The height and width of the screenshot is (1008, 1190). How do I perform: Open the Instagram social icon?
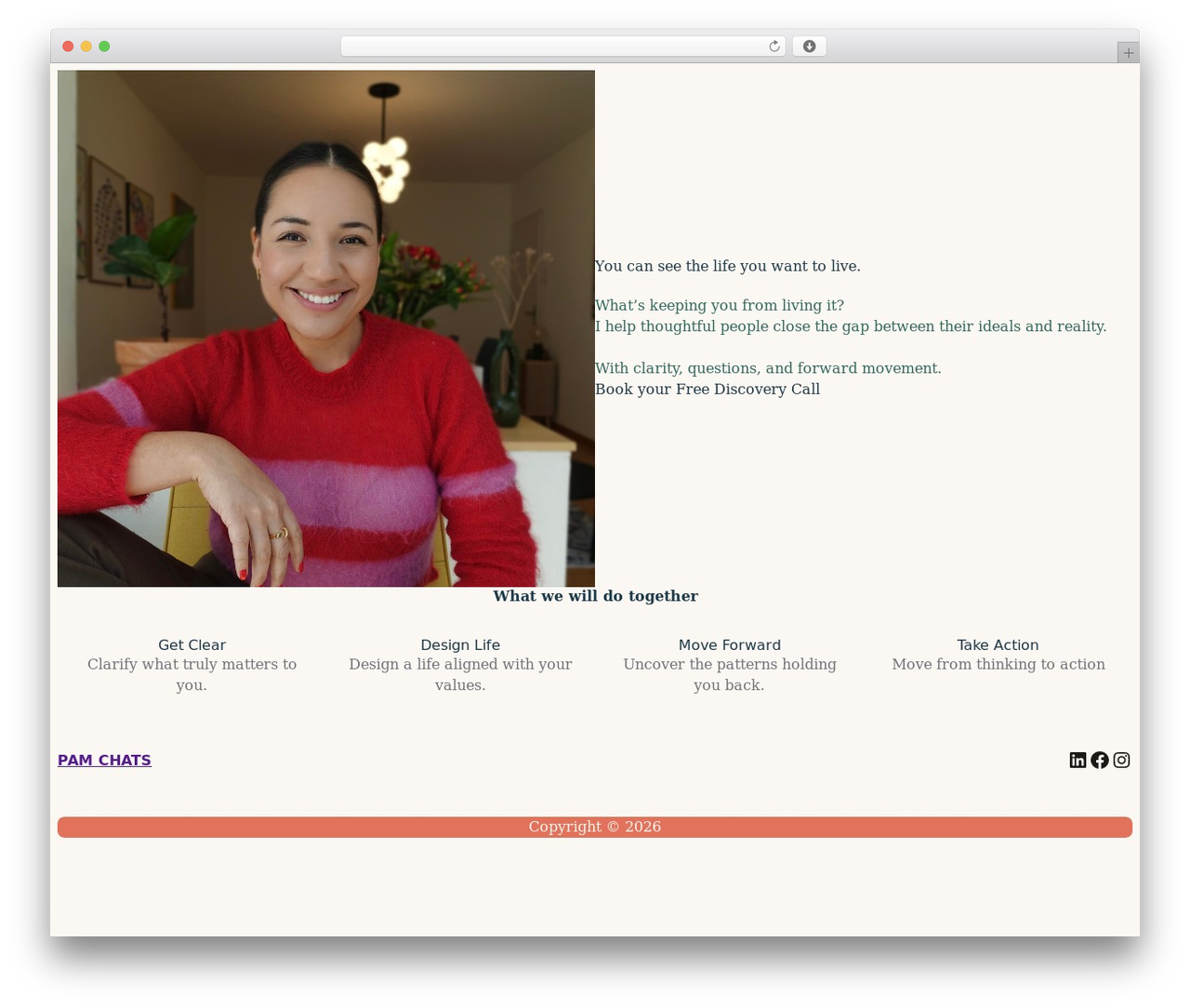pyautogui.click(x=1122, y=760)
